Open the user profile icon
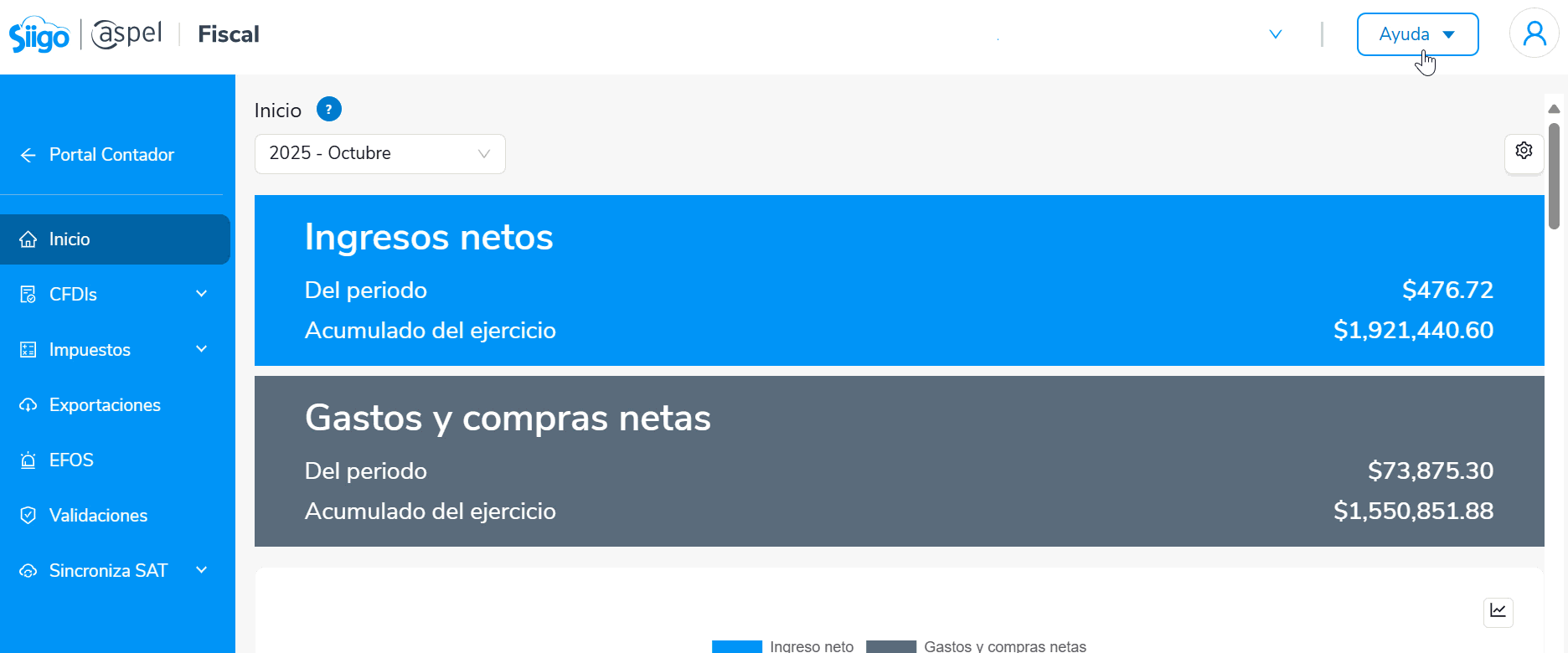1568x653 pixels. [x=1534, y=33]
